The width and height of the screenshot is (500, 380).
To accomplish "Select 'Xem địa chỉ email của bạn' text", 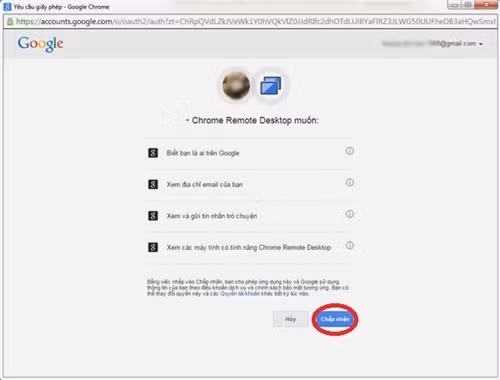I will point(205,184).
